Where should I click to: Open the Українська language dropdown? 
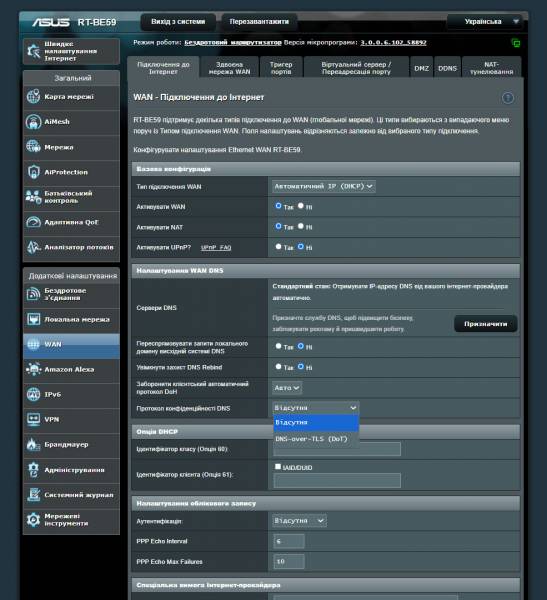tap(486, 22)
